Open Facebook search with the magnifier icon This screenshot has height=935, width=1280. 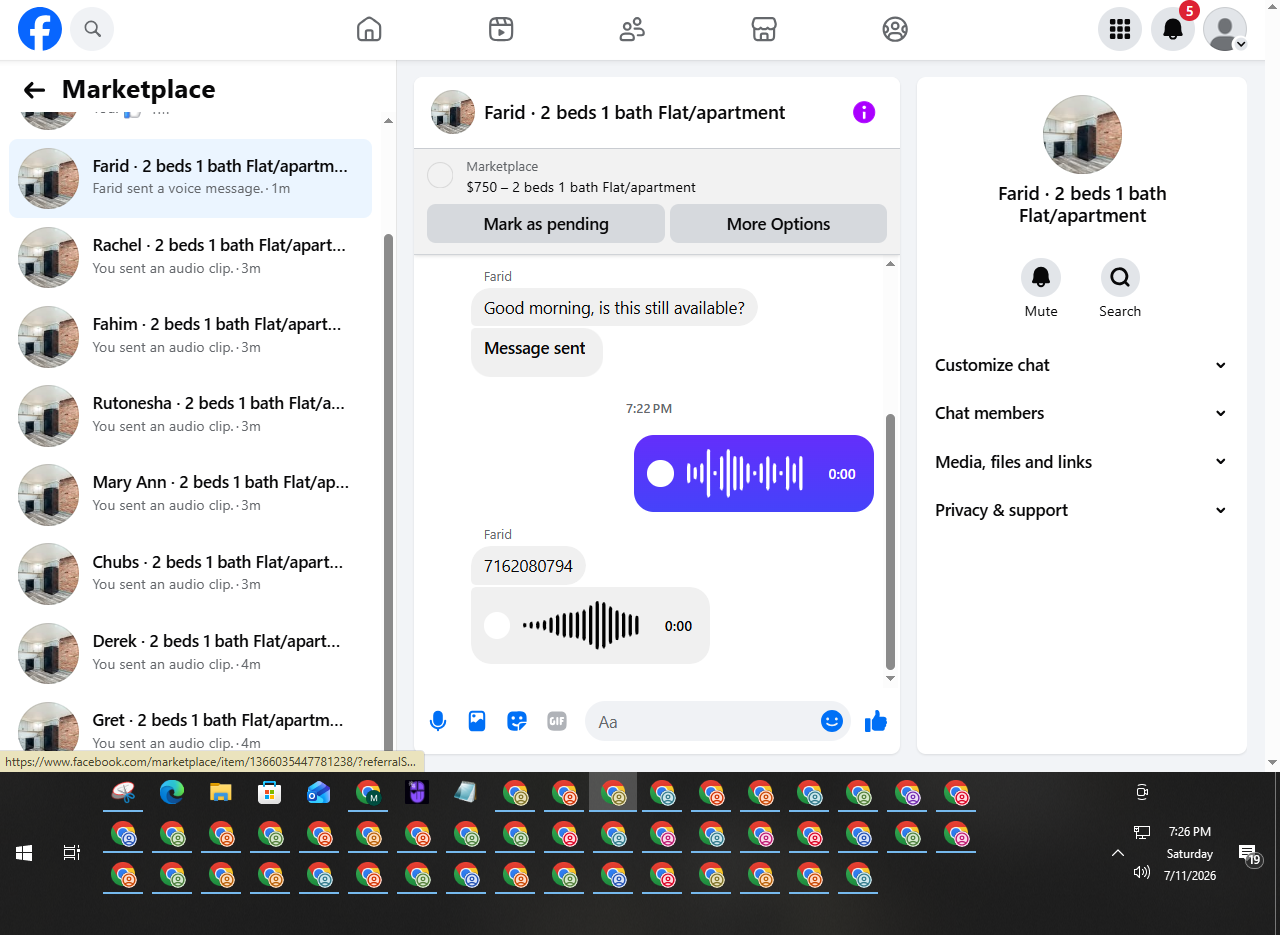92,29
